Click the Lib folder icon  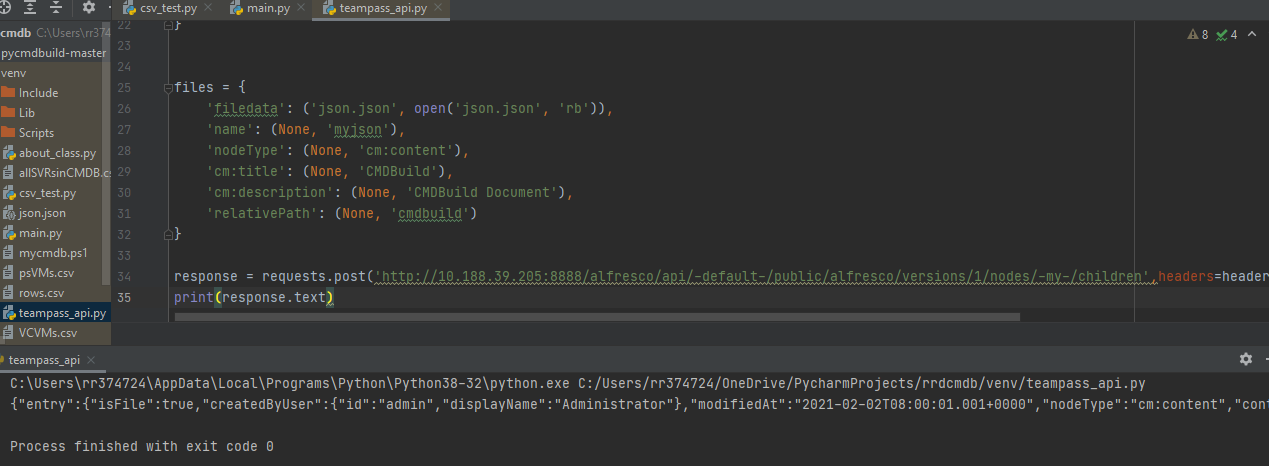[x=8, y=112]
